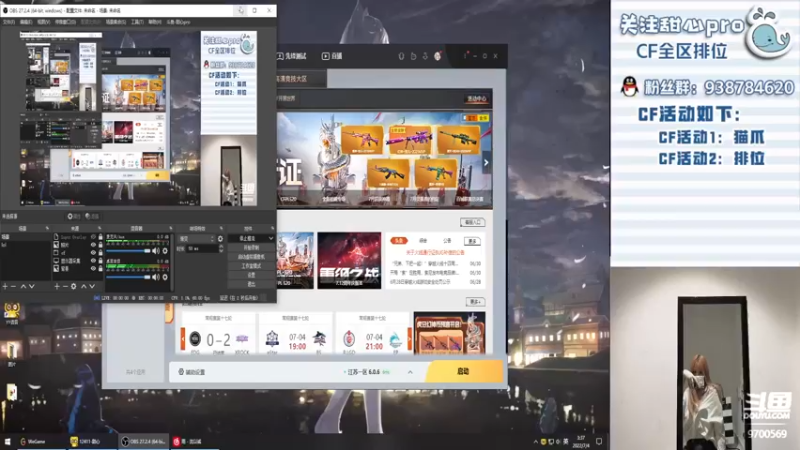Screen dimensions: 800x450
Task: Open the Scene Collection menu in OBS
Action: click(116, 22)
